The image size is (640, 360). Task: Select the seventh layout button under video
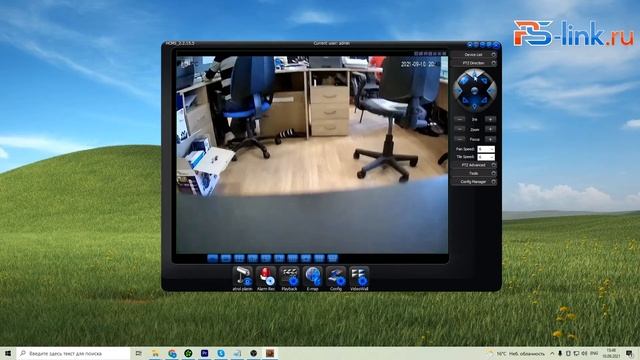(293, 258)
